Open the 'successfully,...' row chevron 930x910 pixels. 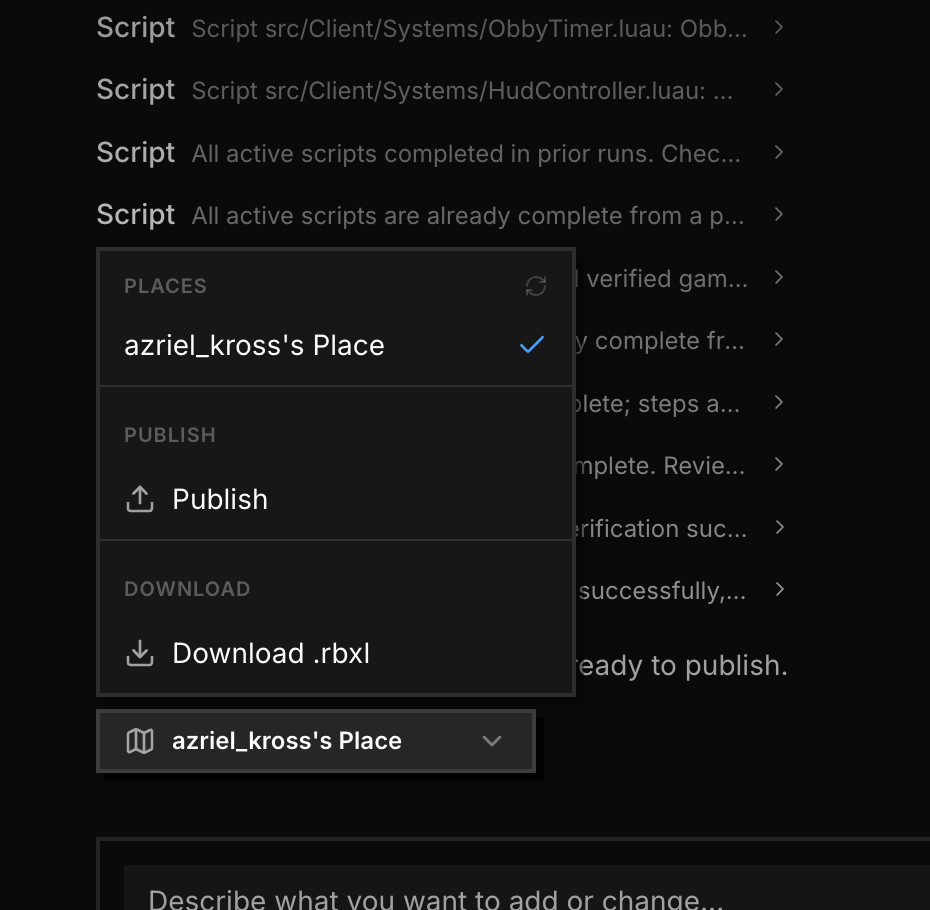click(x=779, y=589)
